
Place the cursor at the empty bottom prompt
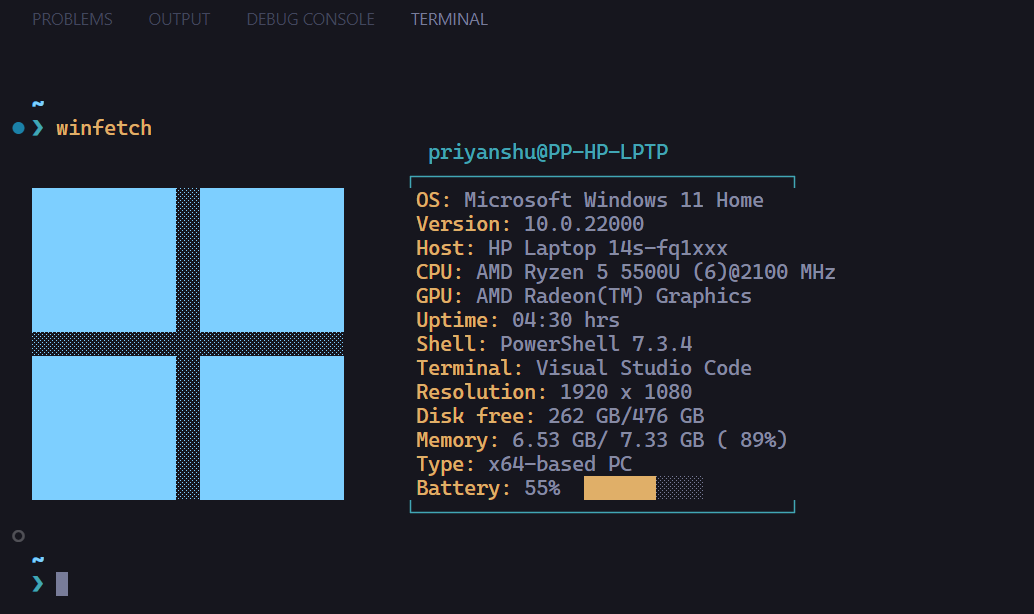coord(60,583)
